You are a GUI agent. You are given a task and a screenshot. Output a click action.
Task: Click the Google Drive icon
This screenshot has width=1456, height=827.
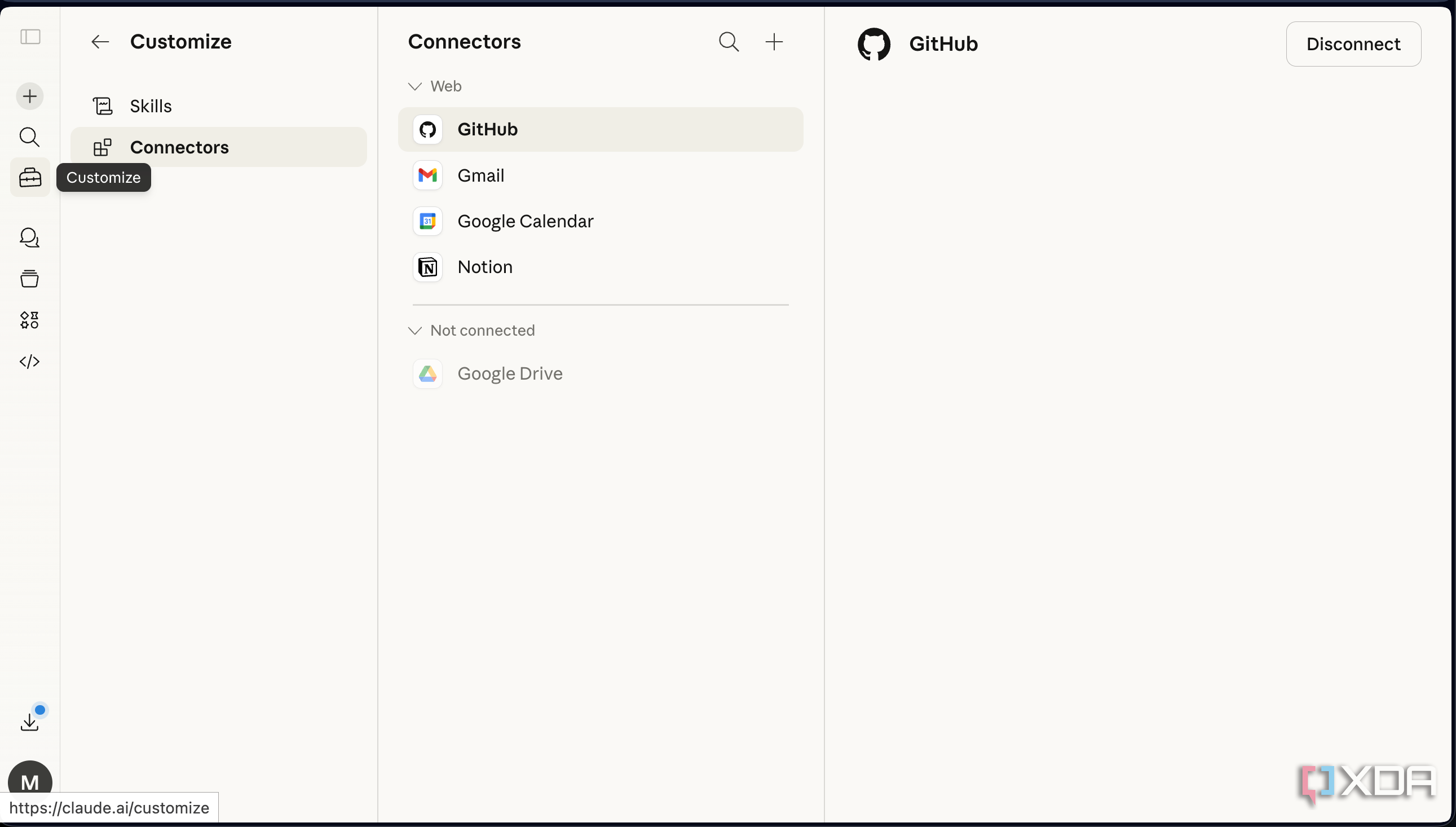click(x=427, y=374)
